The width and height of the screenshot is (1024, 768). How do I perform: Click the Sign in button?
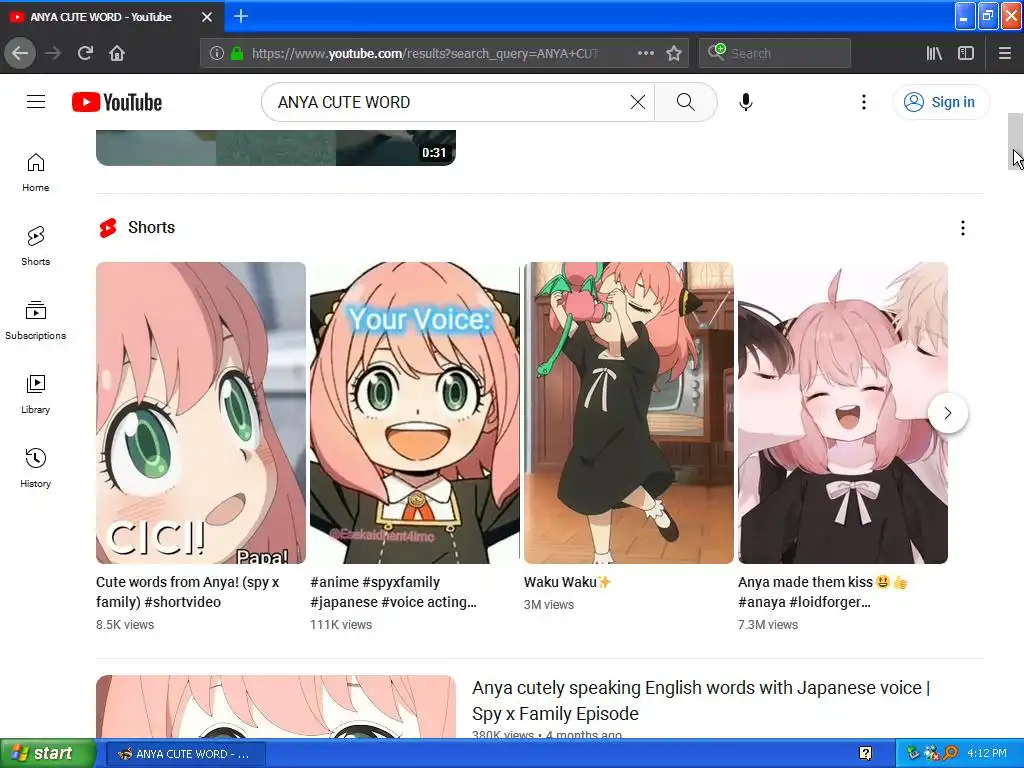coord(940,102)
